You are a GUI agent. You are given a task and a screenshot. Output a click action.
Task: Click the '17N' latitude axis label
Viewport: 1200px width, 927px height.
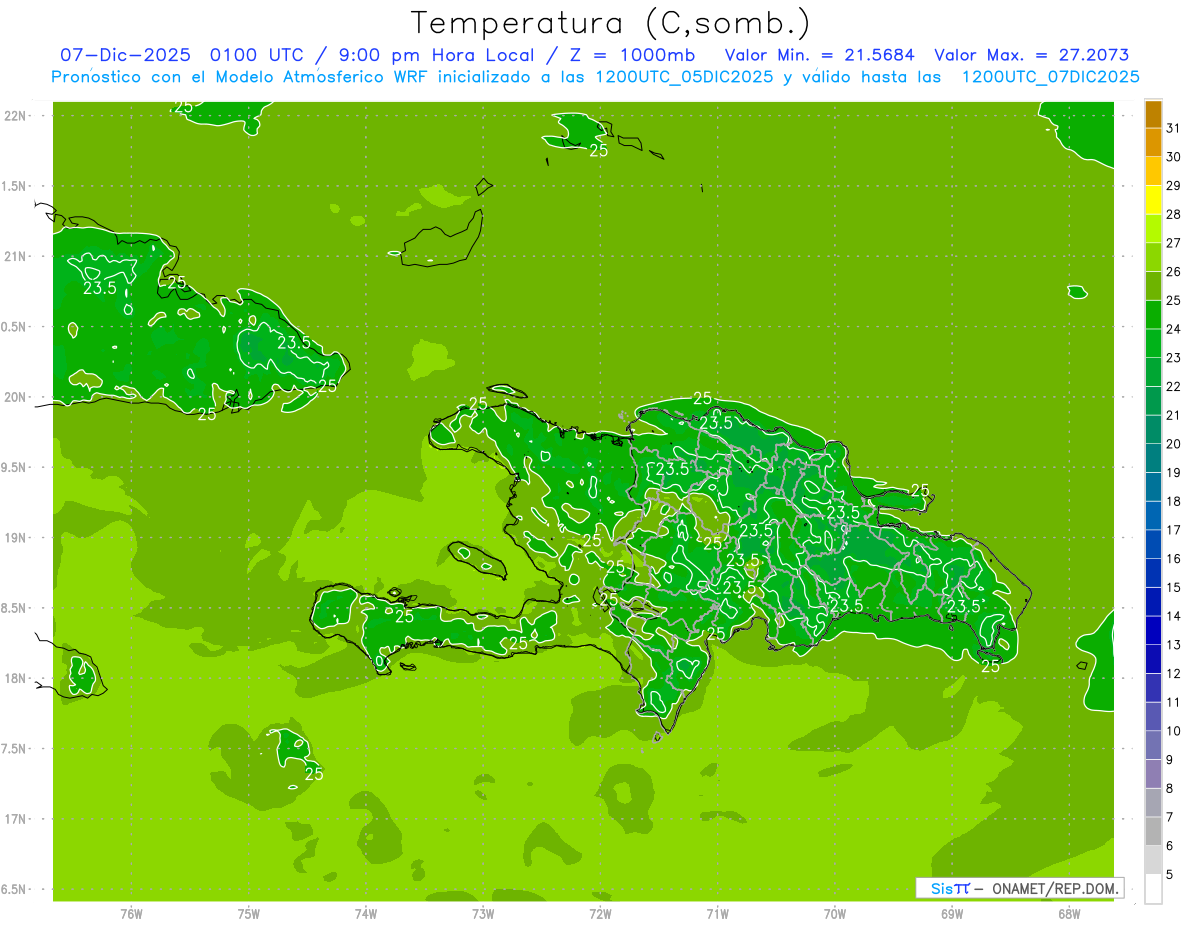[15, 819]
